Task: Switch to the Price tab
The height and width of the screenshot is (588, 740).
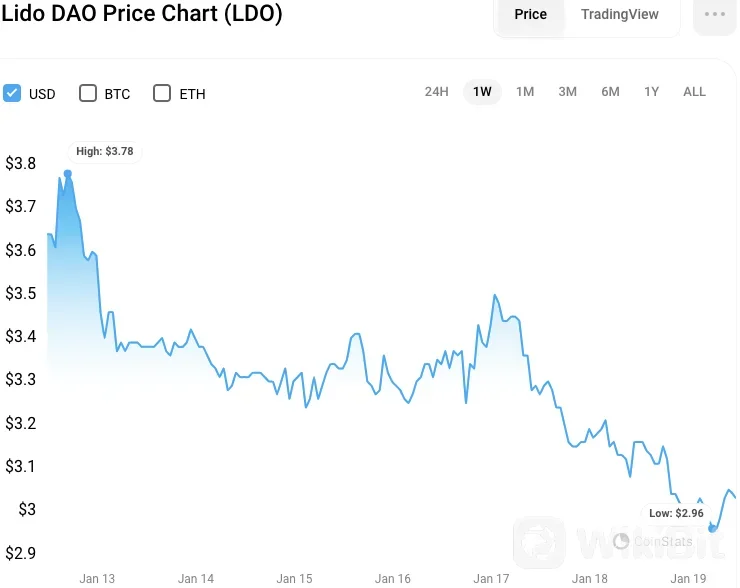Action: tap(530, 14)
